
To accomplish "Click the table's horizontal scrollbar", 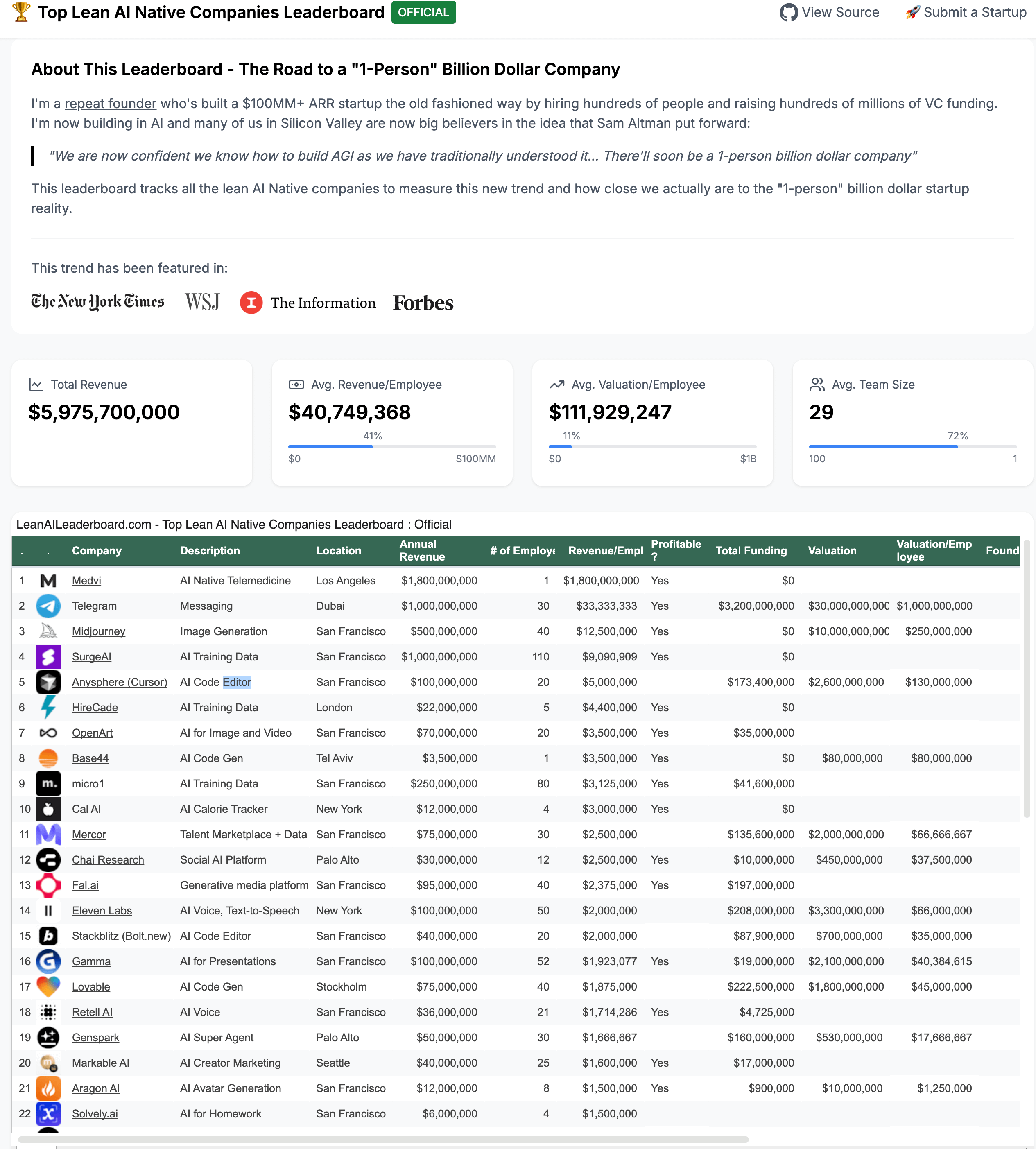I will (x=383, y=1139).
